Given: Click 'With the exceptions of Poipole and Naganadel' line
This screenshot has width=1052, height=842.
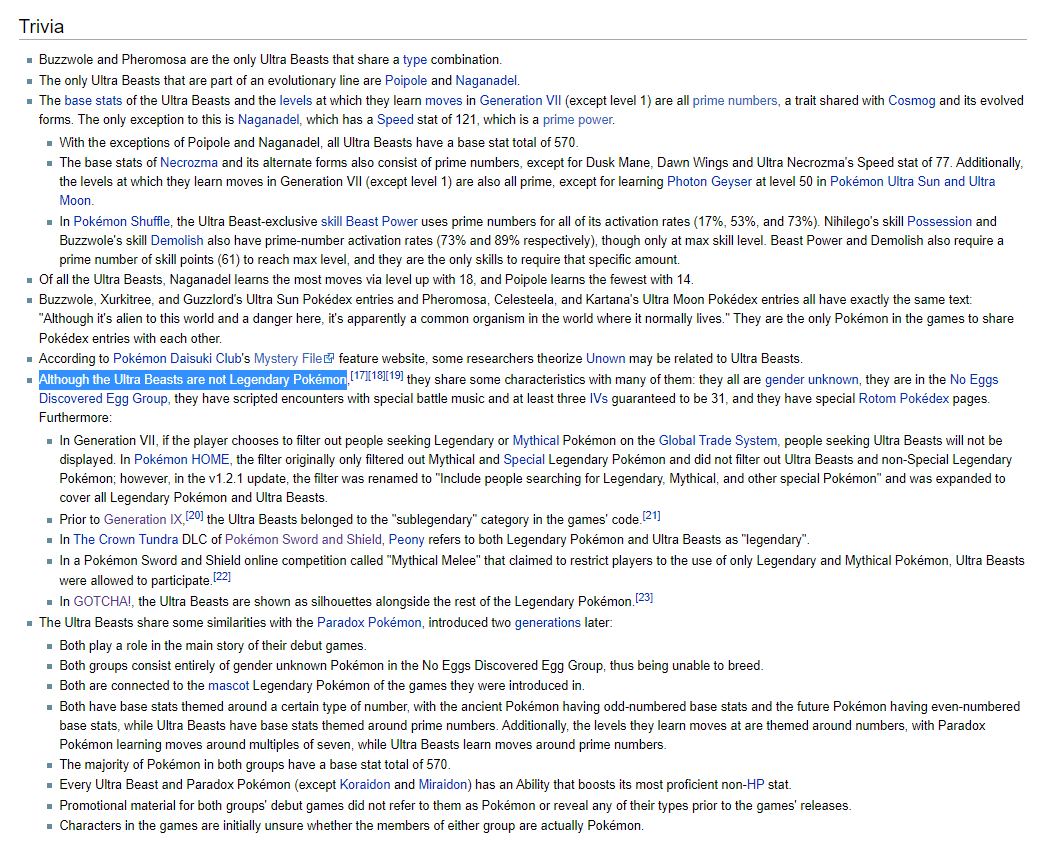Looking at the screenshot, I should point(319,142).
